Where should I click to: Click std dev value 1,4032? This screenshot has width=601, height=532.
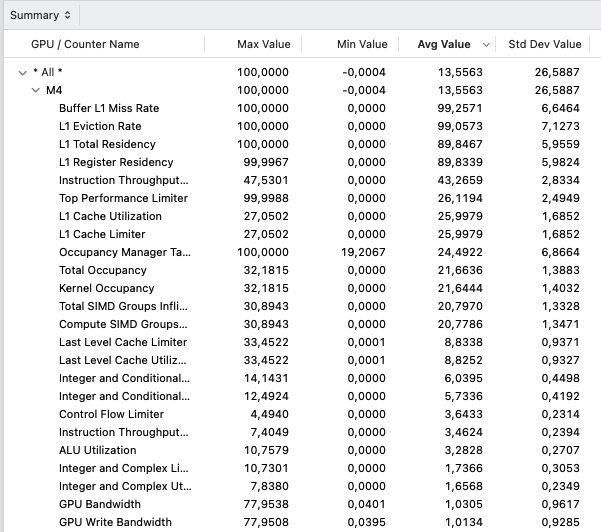560,289
